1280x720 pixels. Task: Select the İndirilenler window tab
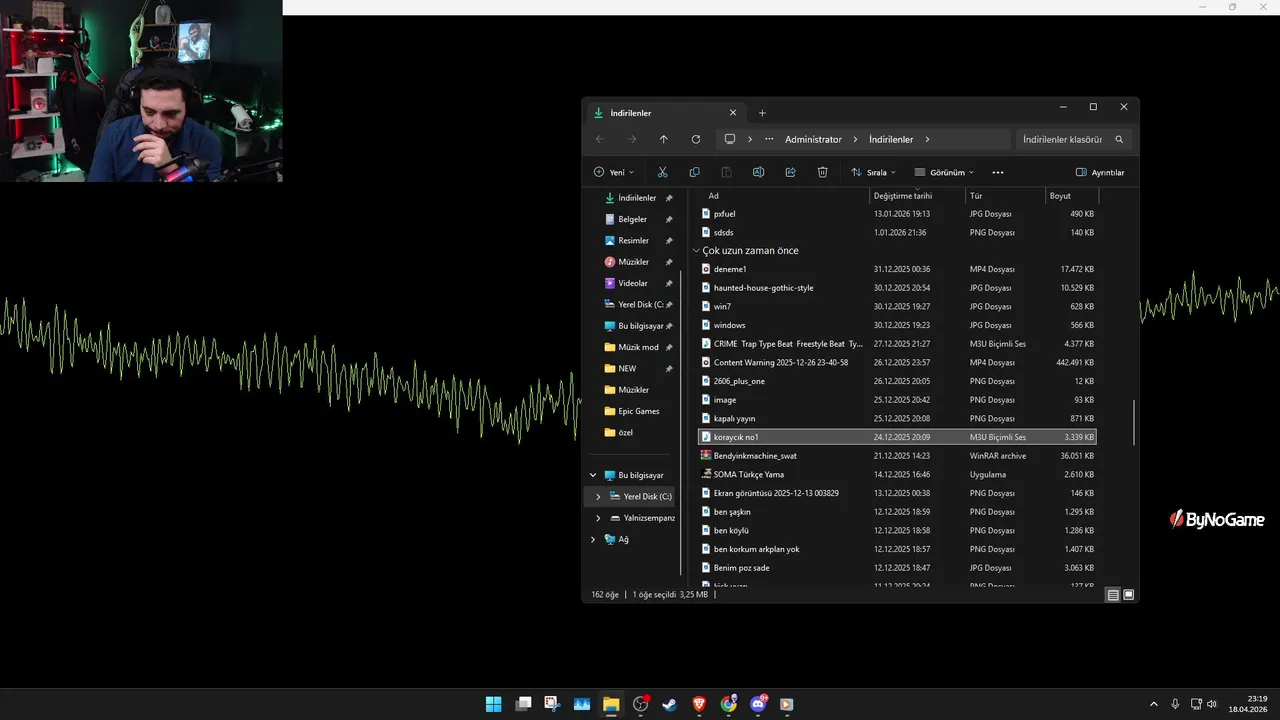664,113
